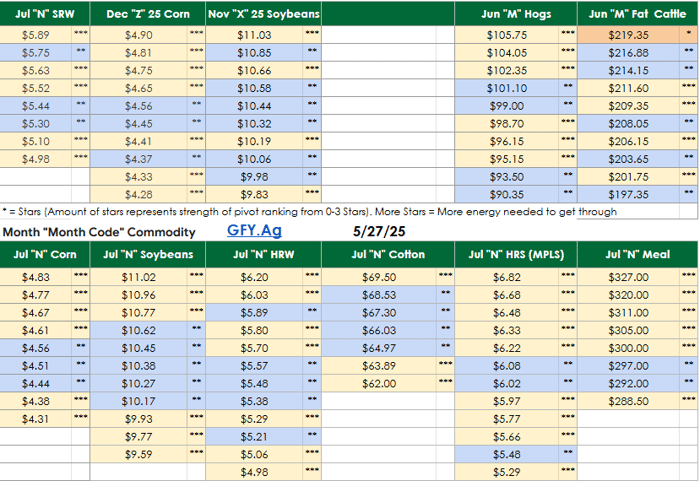Click the Nov "X" 25 Soybeans header

point(264,14)
